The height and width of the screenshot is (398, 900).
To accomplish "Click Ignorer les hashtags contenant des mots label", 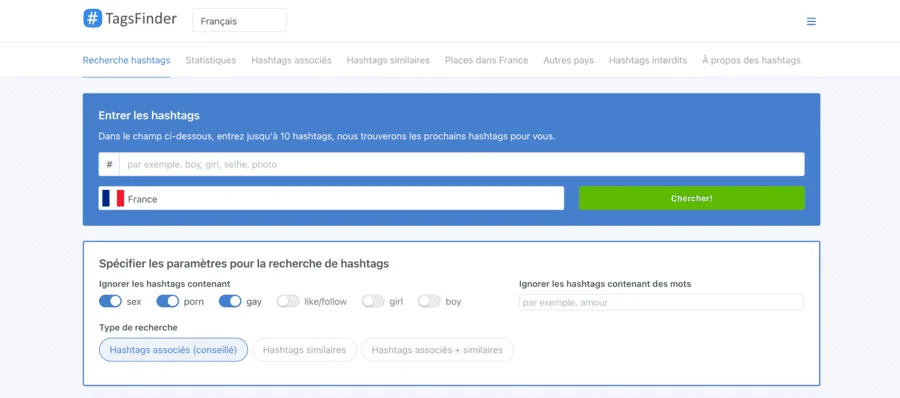I will tap(605, 284).
